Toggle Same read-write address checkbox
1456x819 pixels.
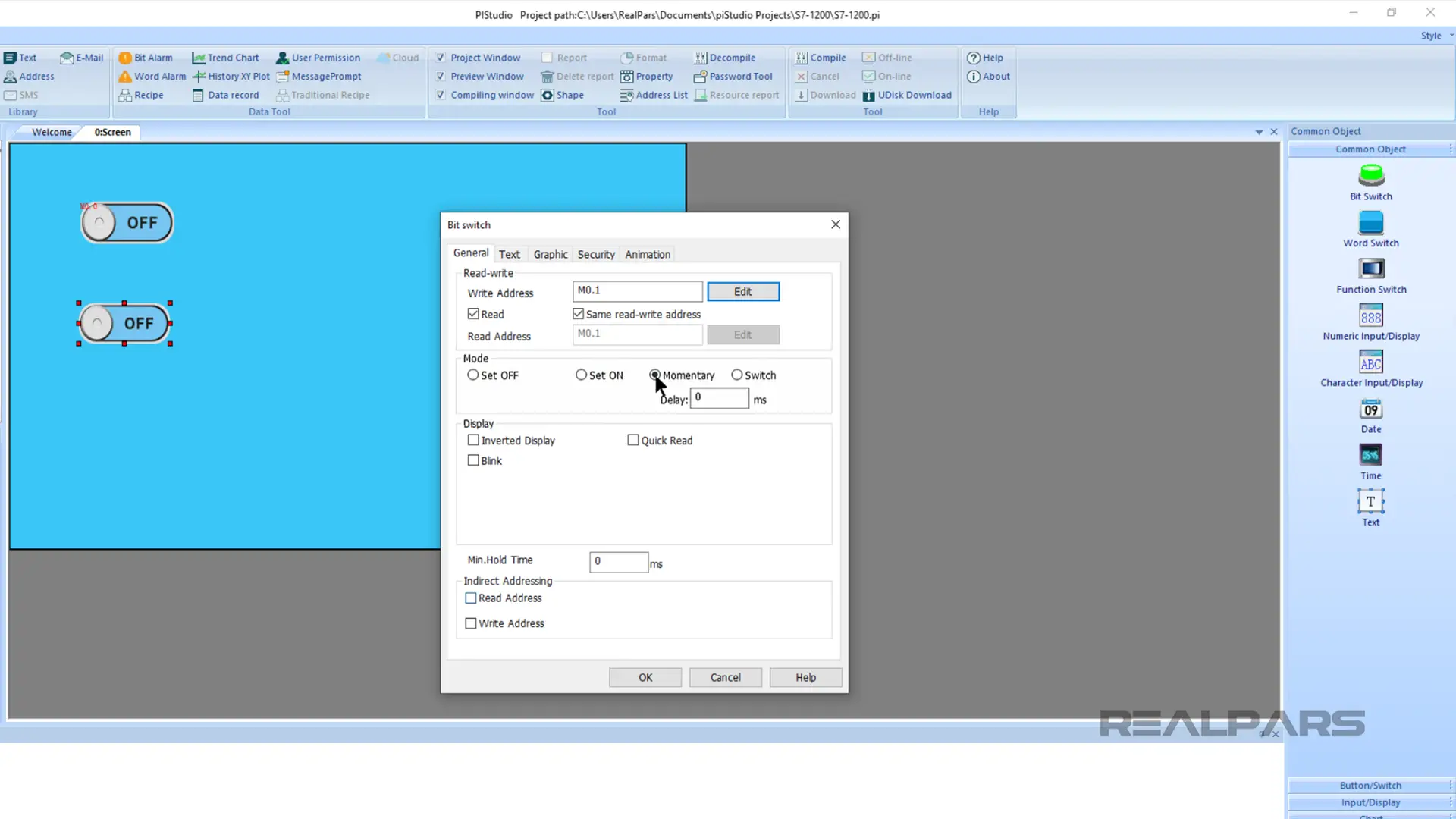(579, 314)
